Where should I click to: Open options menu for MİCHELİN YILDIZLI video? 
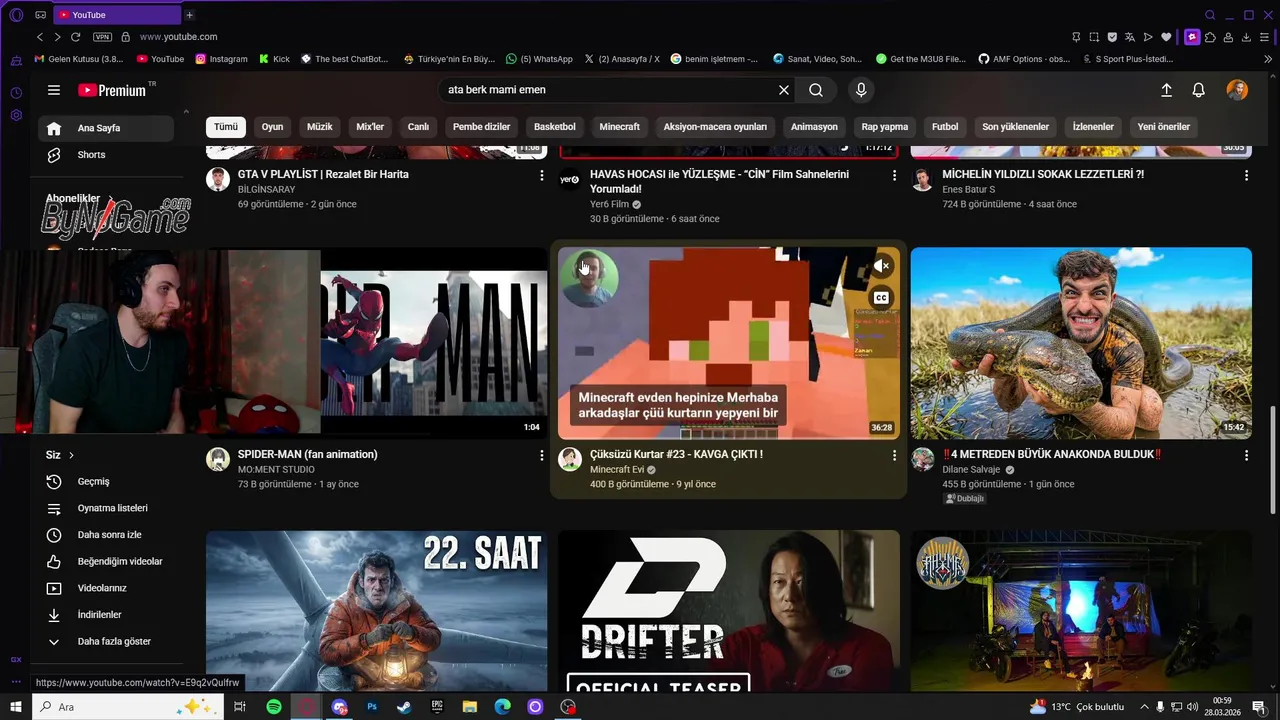(1246, 175)
